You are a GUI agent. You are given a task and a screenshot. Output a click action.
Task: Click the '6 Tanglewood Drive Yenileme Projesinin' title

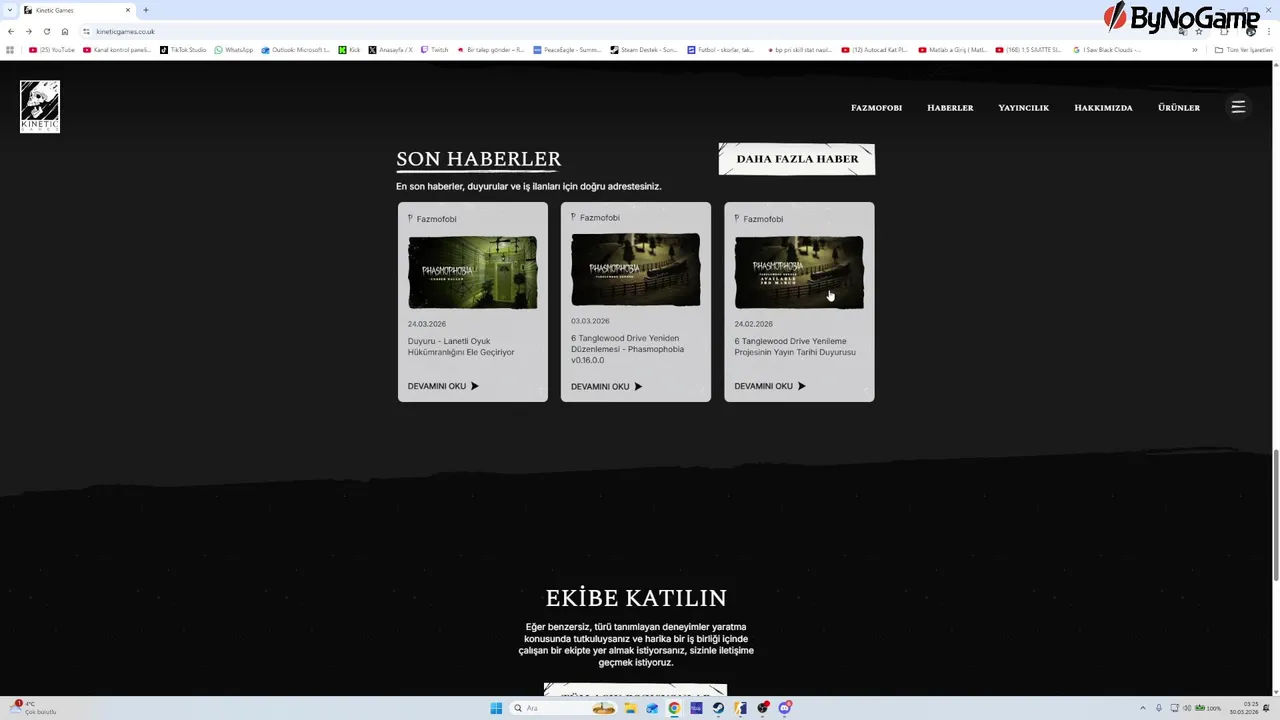[795, 347]
